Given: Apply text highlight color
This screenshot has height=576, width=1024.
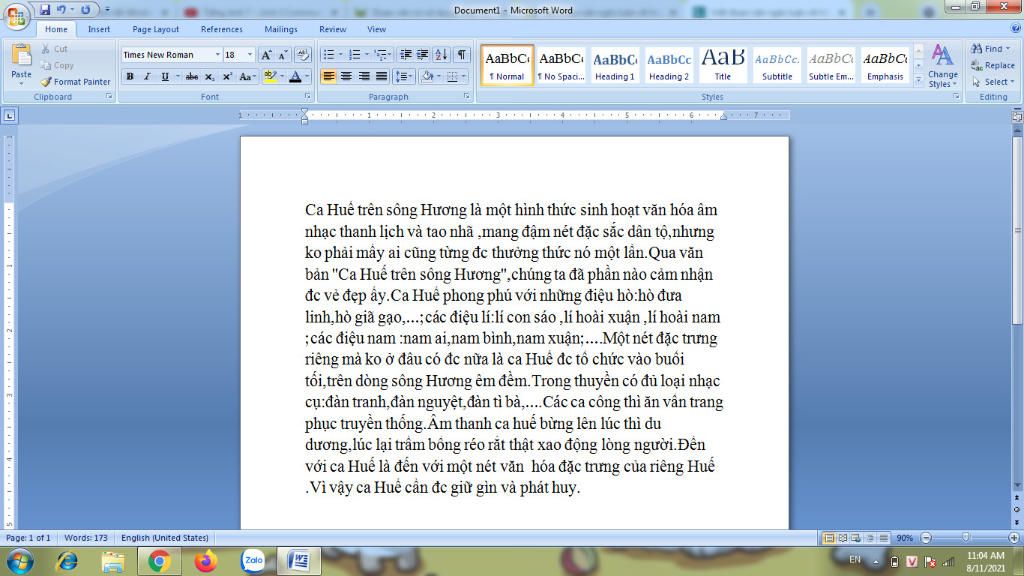Looking at the screenshot, I should tap(270, 76).
